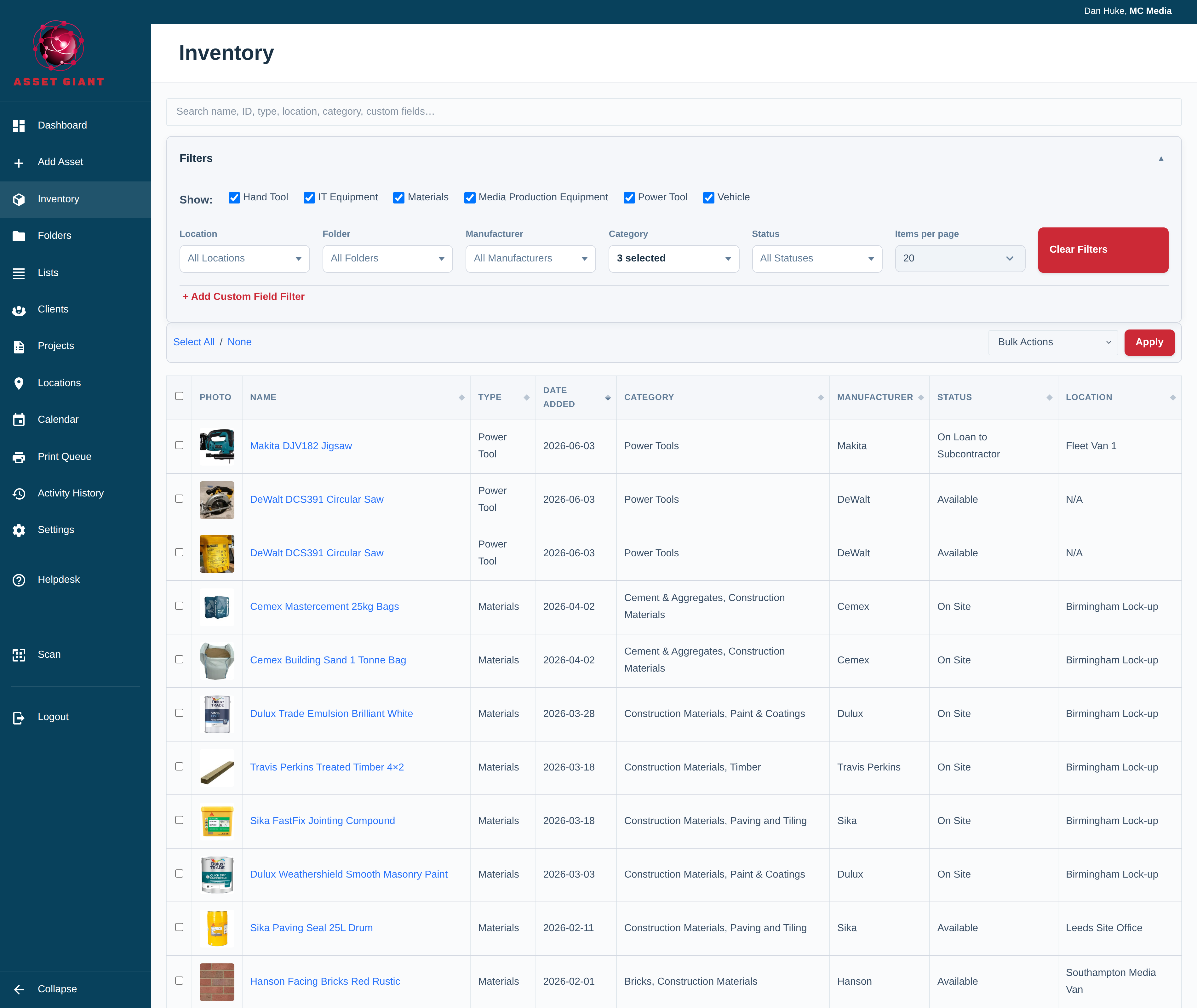Screen dimensions: 1197x1008
Task: Click the Projects document icon
Action: 19,346
